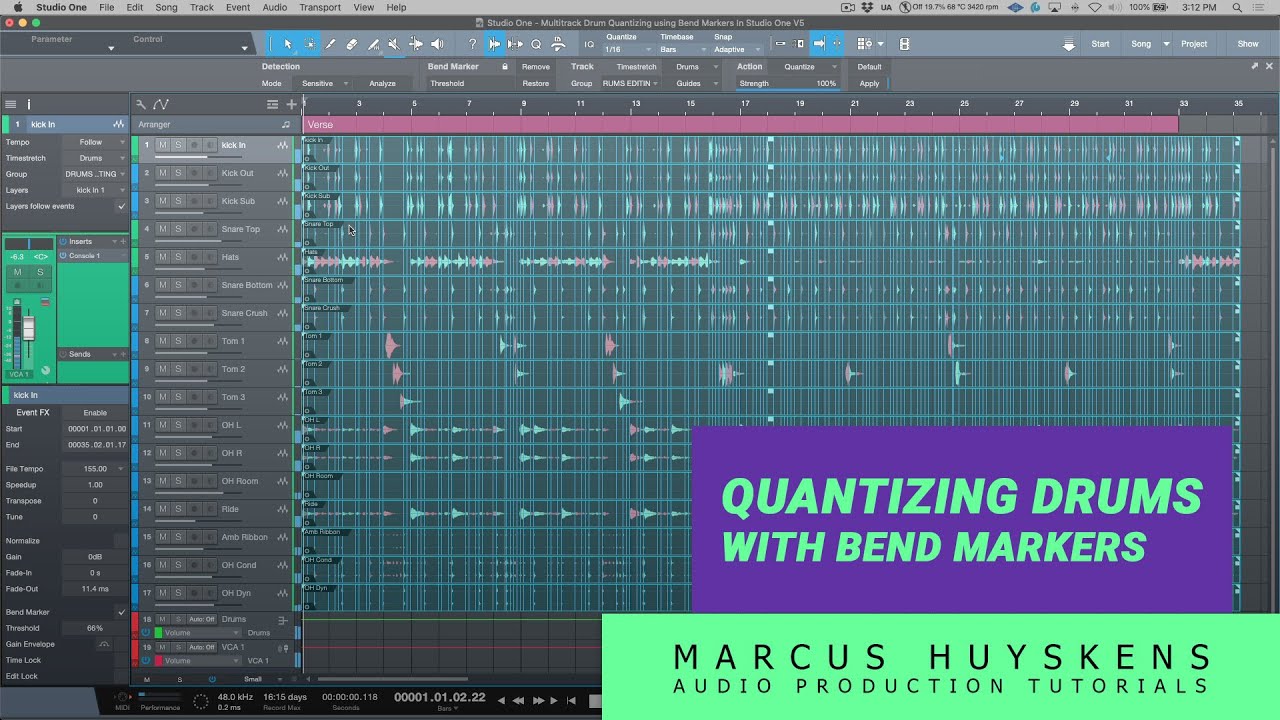Open the Quantize panel Q icon
The height and width of the screenshot is (720, 1280).
pos(536,44)
